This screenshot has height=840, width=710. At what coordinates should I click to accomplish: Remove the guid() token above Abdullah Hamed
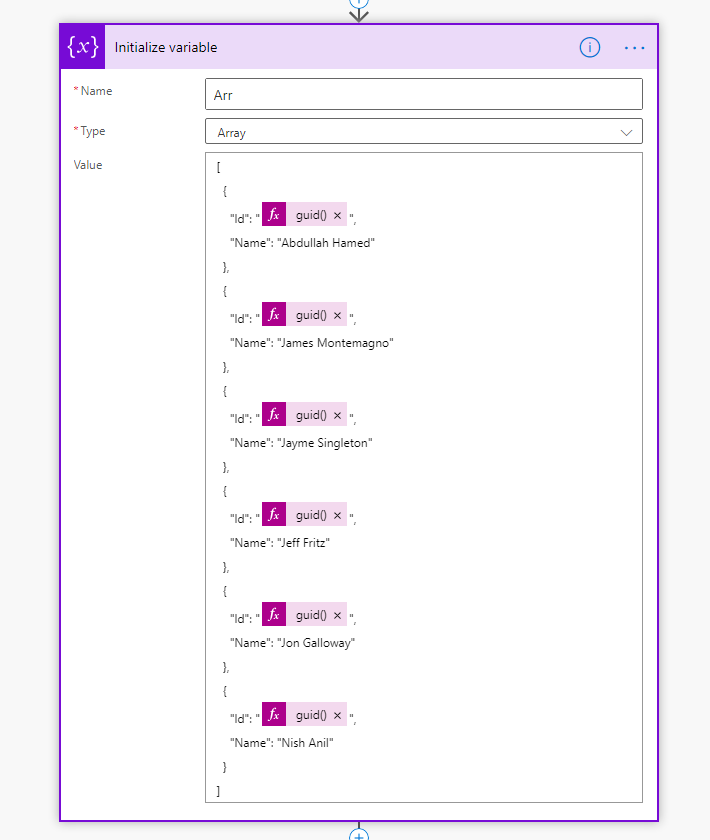(337, 215)
